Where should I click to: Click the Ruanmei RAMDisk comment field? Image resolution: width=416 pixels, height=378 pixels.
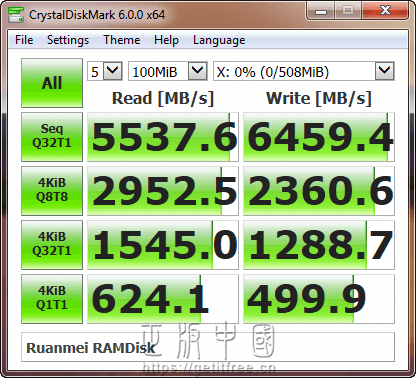pos(208,347)
